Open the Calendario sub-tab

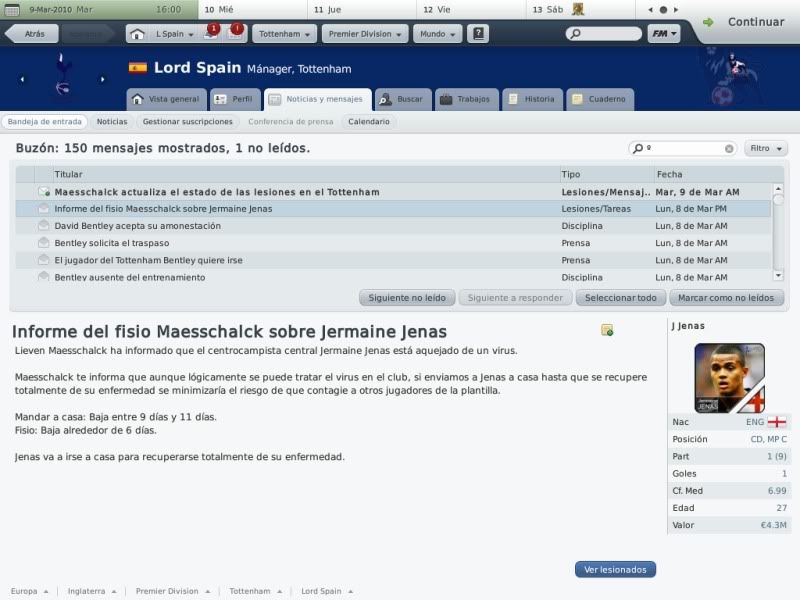(368, 122)
